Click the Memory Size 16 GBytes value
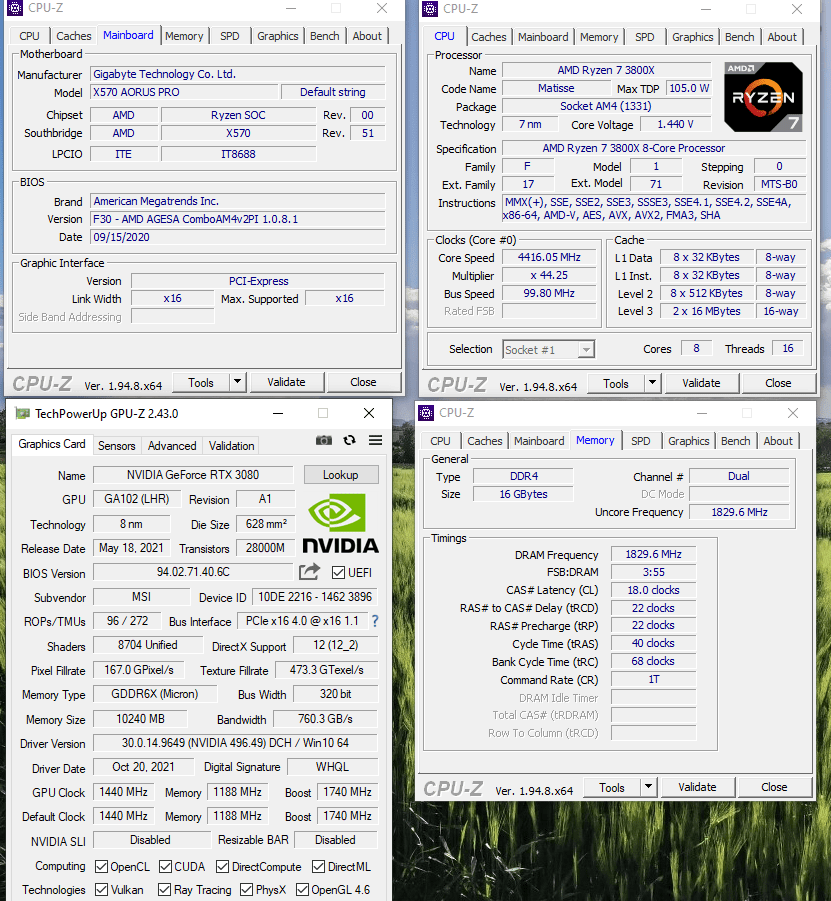Image resolution: width=831 pixels, height=901 pixels. tap(523, 494)
